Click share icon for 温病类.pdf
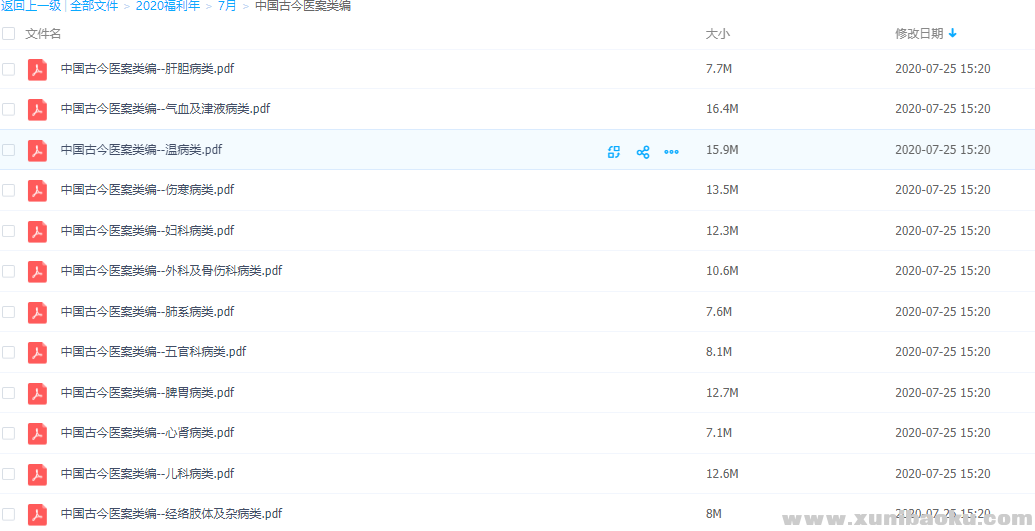Screen dimensions: 1035x531 (643, 152)
